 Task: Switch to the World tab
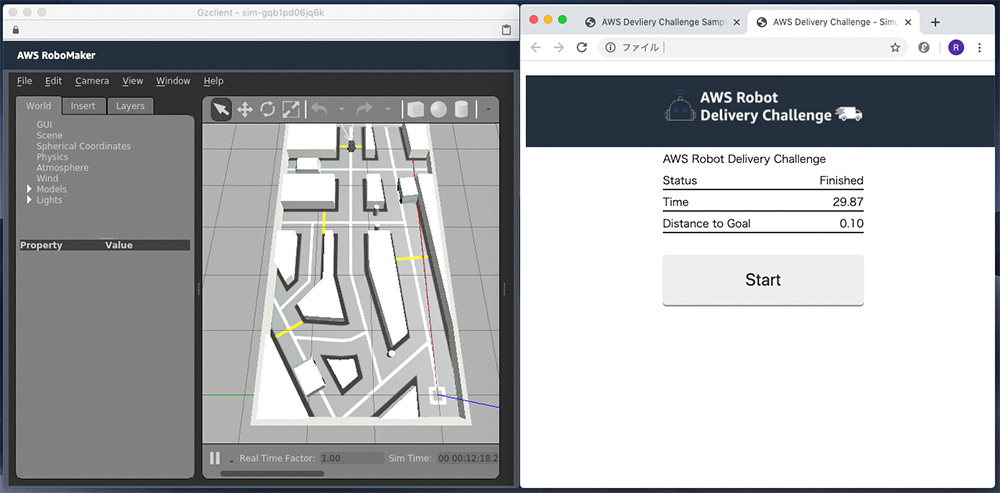point(38,106)
